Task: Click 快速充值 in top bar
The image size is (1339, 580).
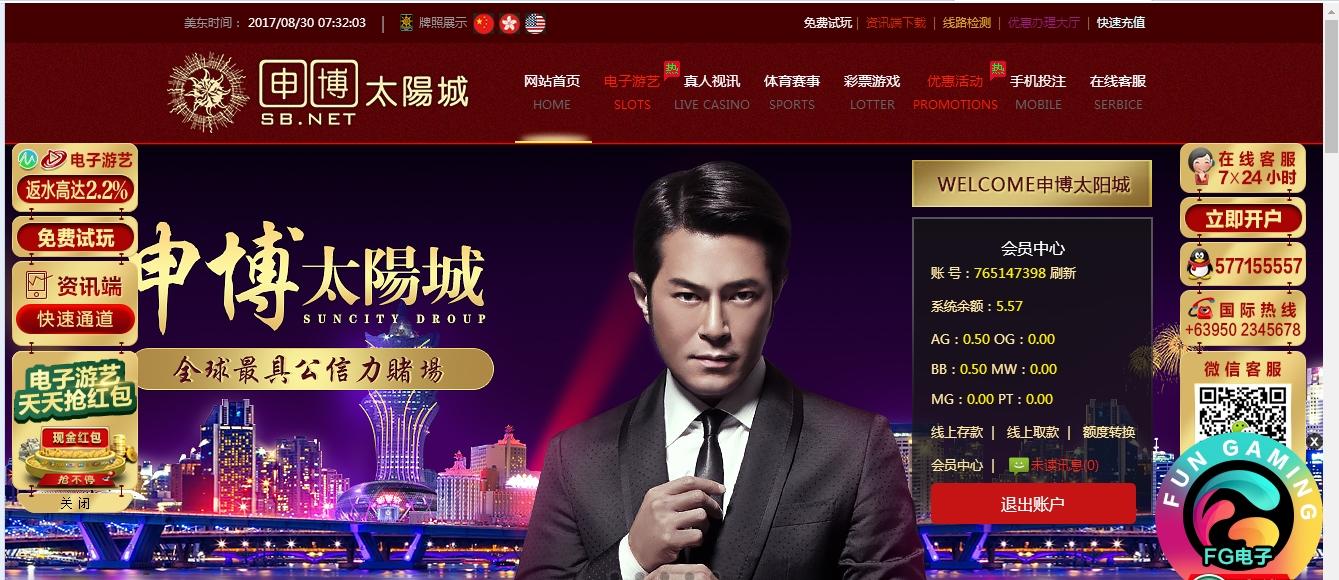Action: pos(1121,22)
